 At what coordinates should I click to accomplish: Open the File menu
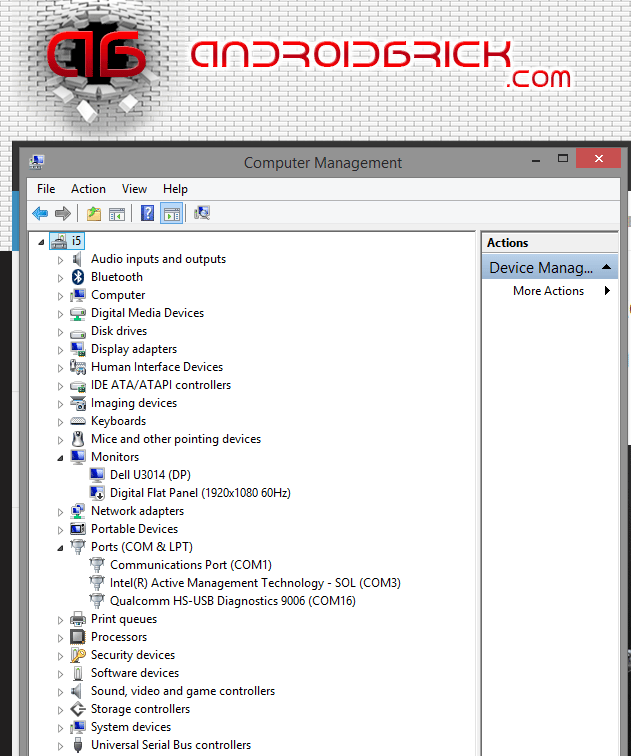[46, 189]
